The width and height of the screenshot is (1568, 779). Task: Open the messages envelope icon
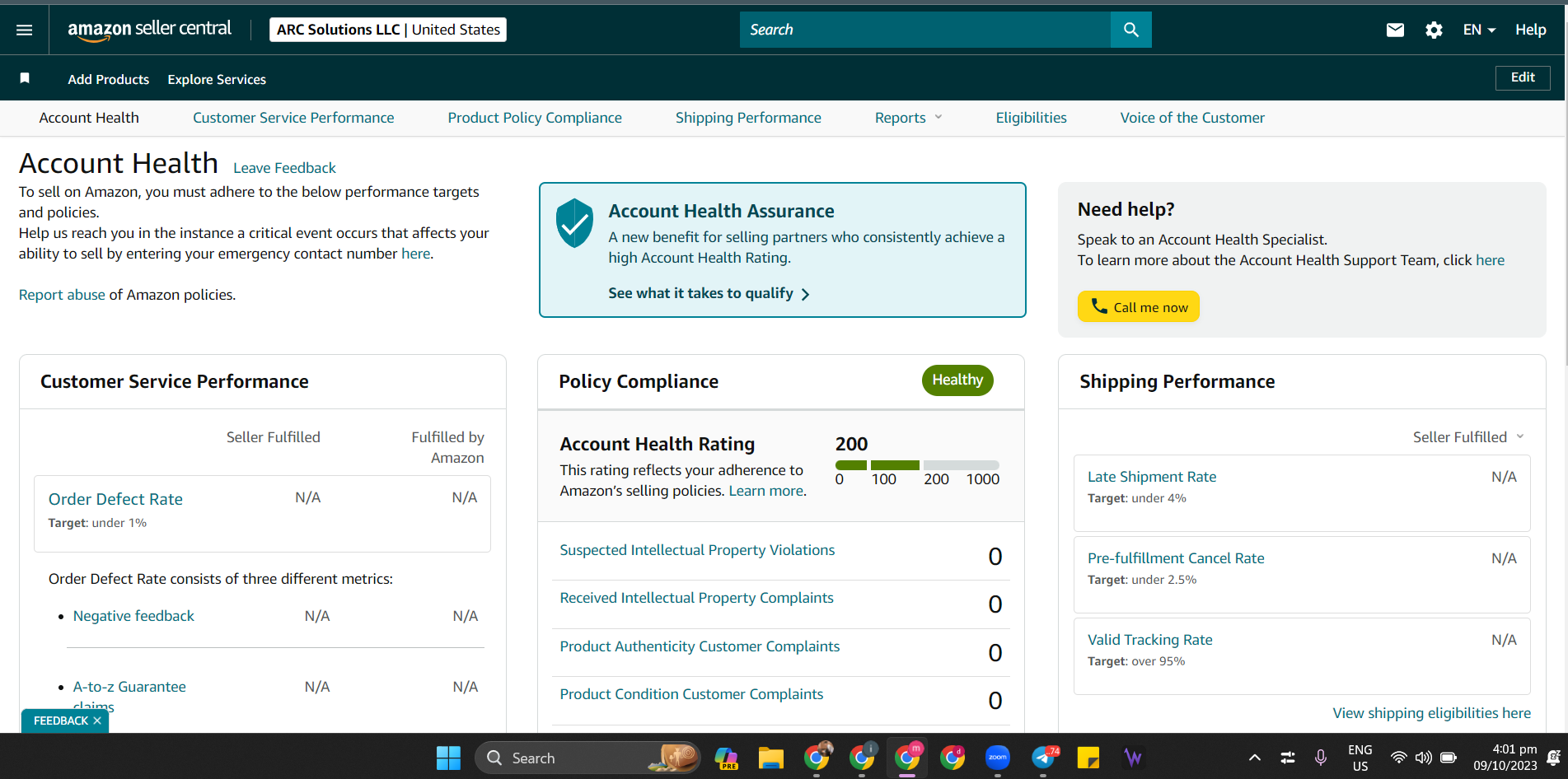coord(1395,30)
